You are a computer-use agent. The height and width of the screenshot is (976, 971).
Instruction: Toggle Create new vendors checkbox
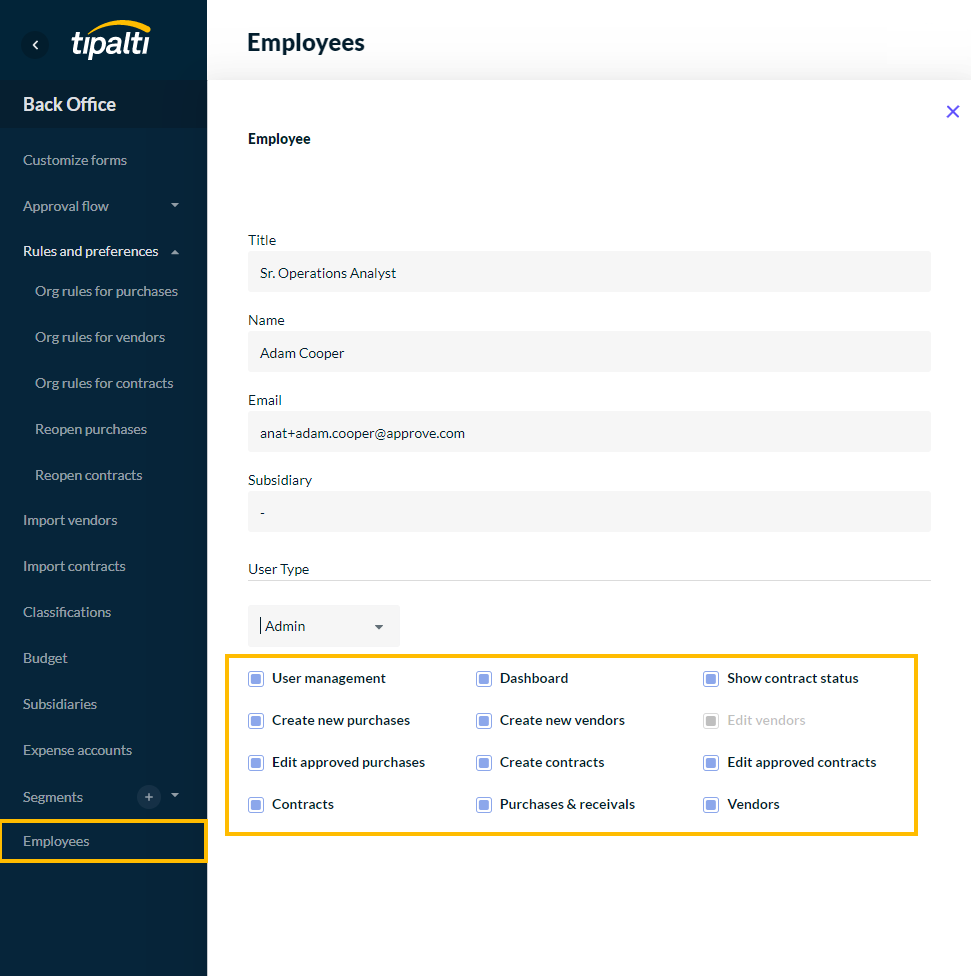tap(484, 721)
